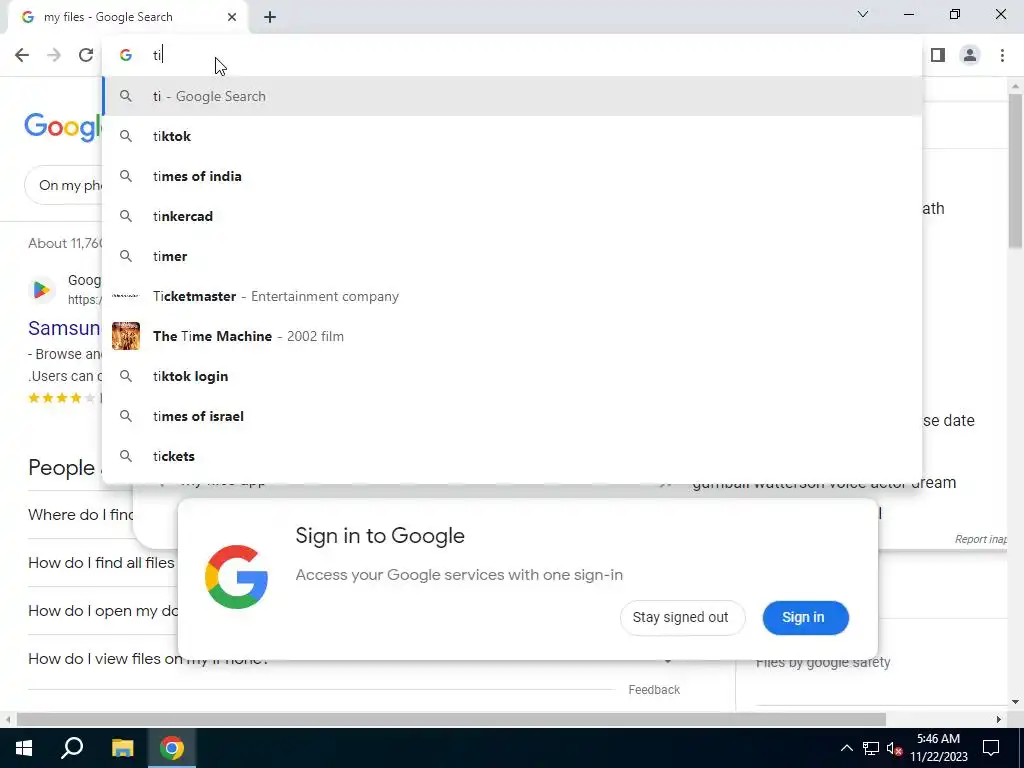Click the blue 'Sign in' button
Screen dimensions: 1024x768
tap(805, 617)
